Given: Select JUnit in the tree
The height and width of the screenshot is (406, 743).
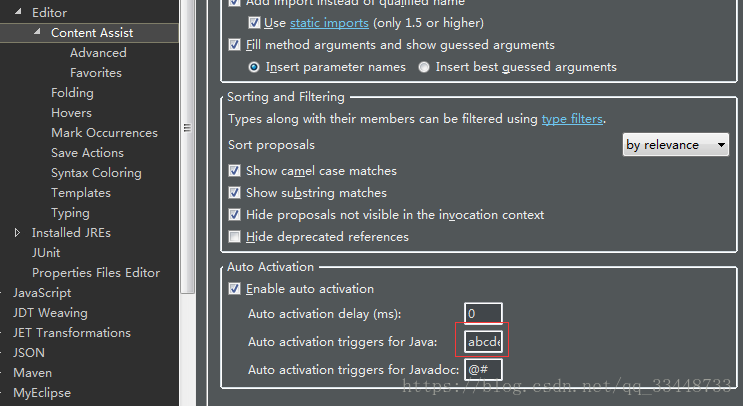Looking at the screenshot, I should pos(46,253).
